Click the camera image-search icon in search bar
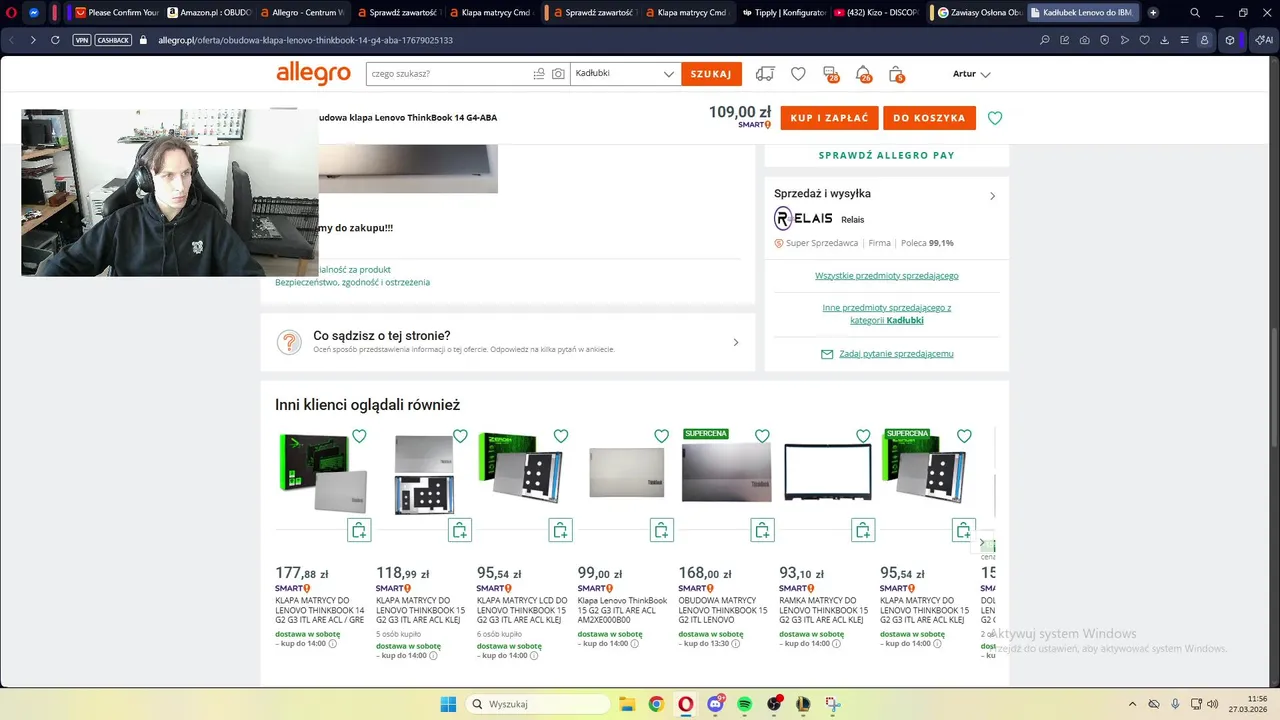Screen dimensions: 1280x720 558,74
